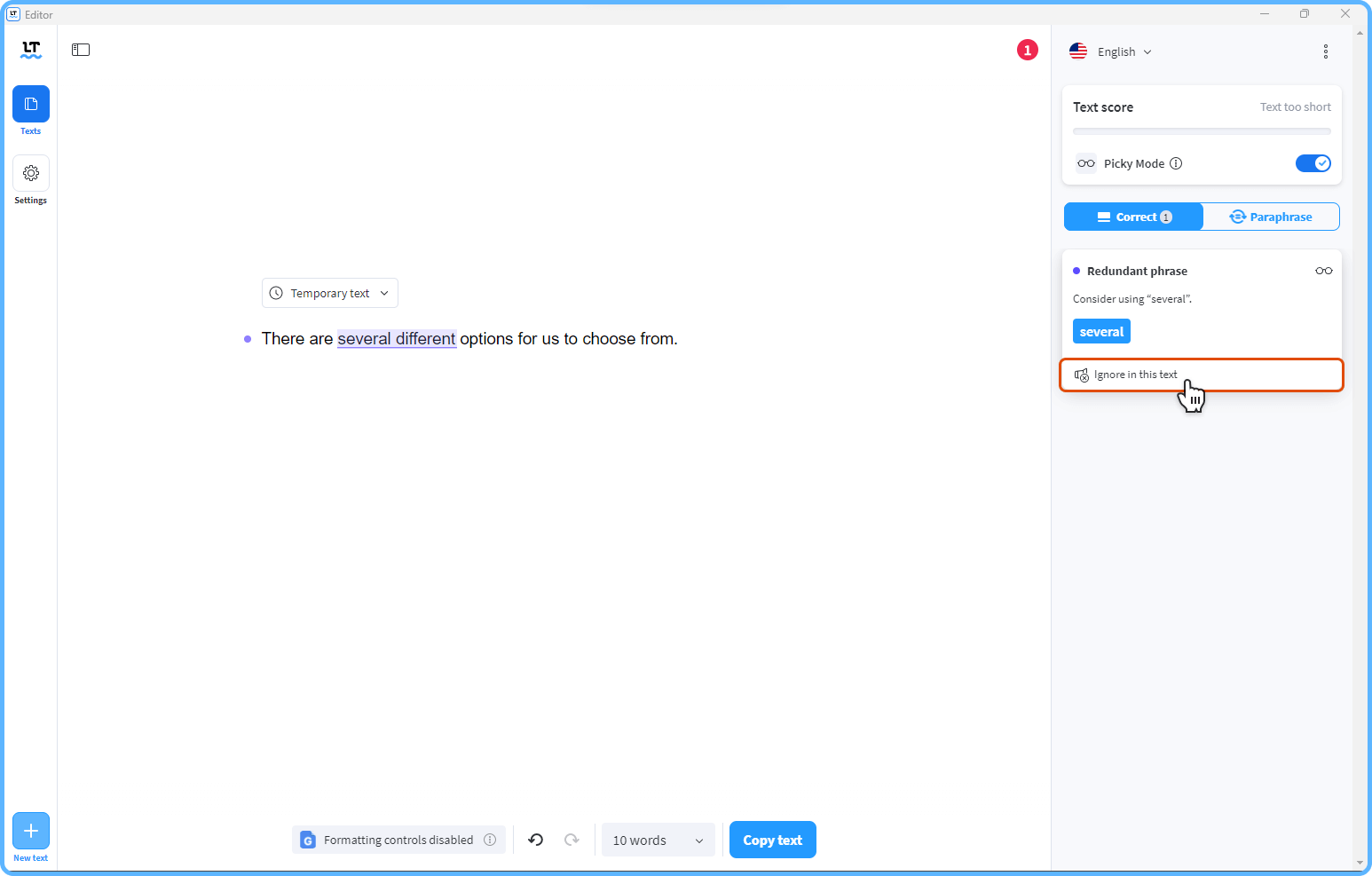Viewport: 1372px width, 876px height.
Task: Click the Picky Mode info icon
Action: [1176, 163]
